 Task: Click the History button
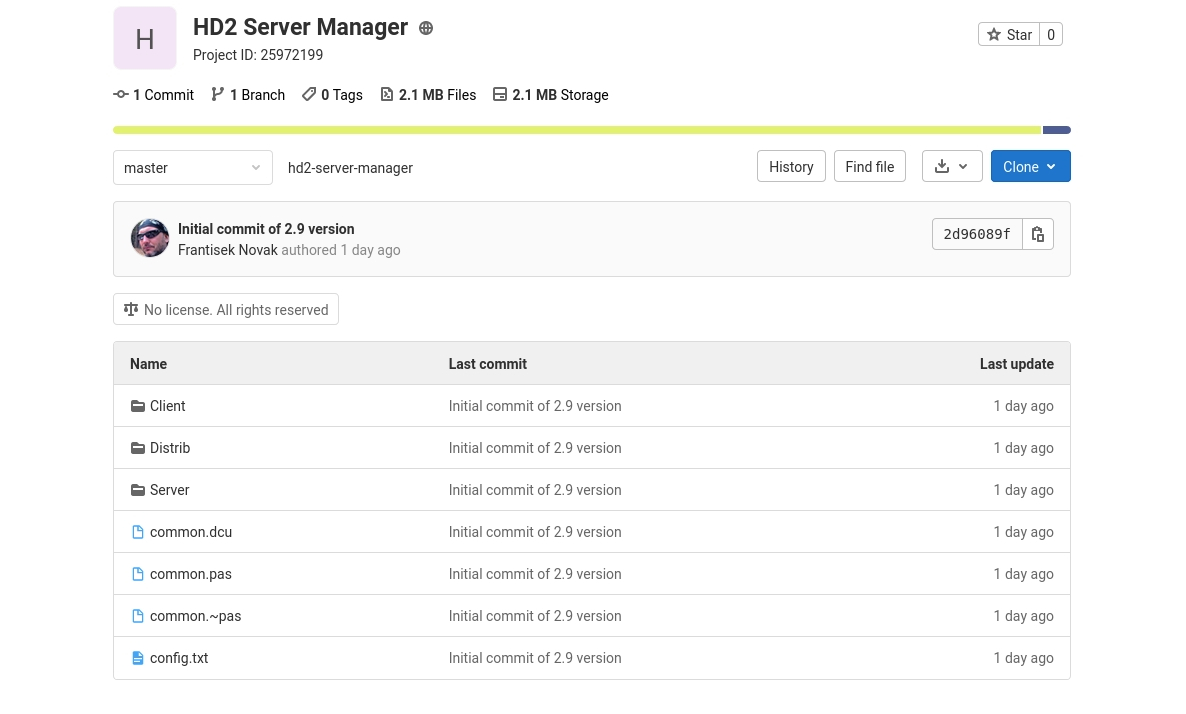791,167
